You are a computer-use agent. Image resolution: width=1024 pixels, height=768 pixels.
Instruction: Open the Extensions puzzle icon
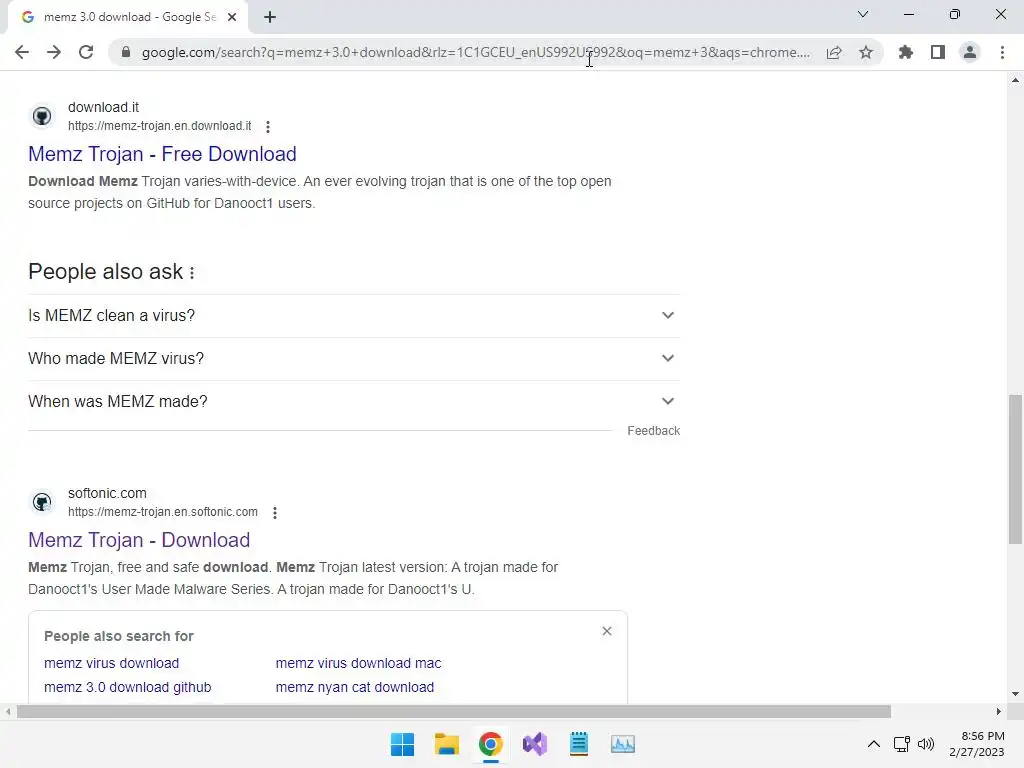click(906, 52)
